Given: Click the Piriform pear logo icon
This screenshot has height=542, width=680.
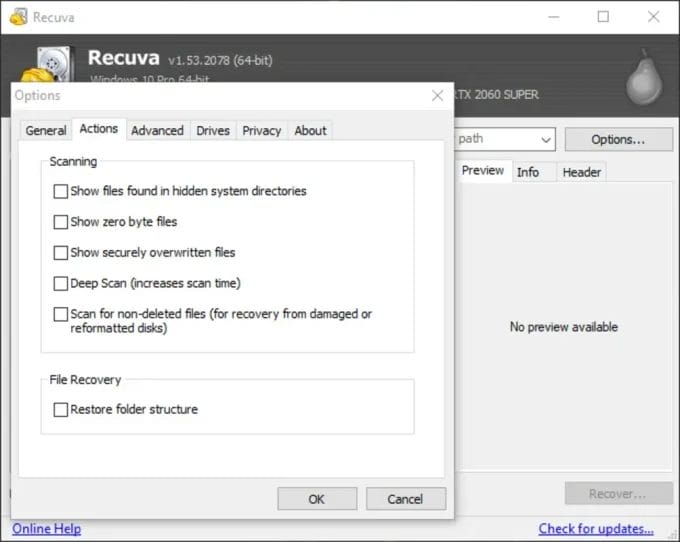Looking at the screenshot, I should (643, 79).
